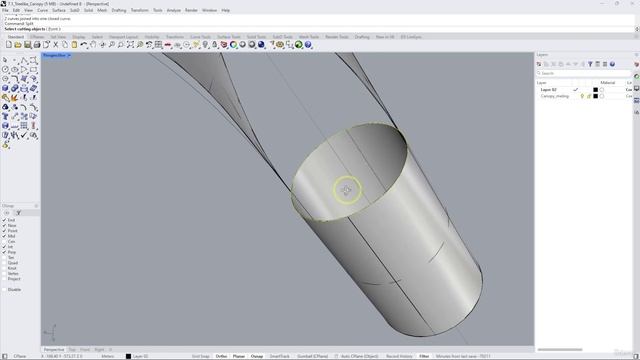Click the Layers panel search field
Screen dimensions: 640x360
tap(584, 73)
